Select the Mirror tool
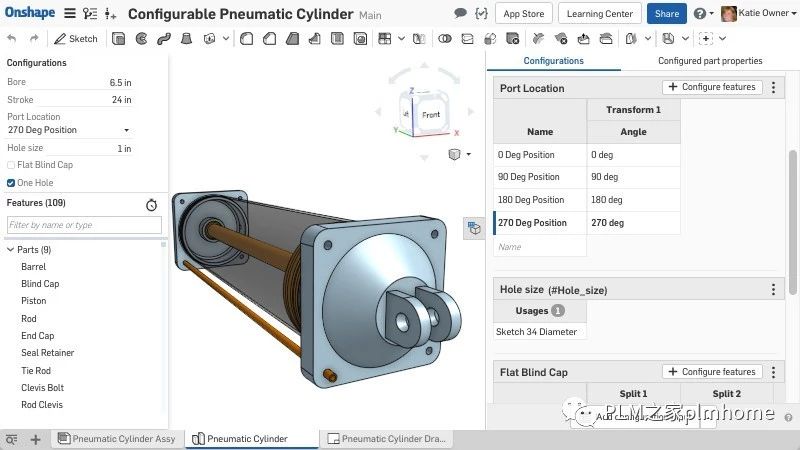 pyautogui.click(x=419, y=39)
